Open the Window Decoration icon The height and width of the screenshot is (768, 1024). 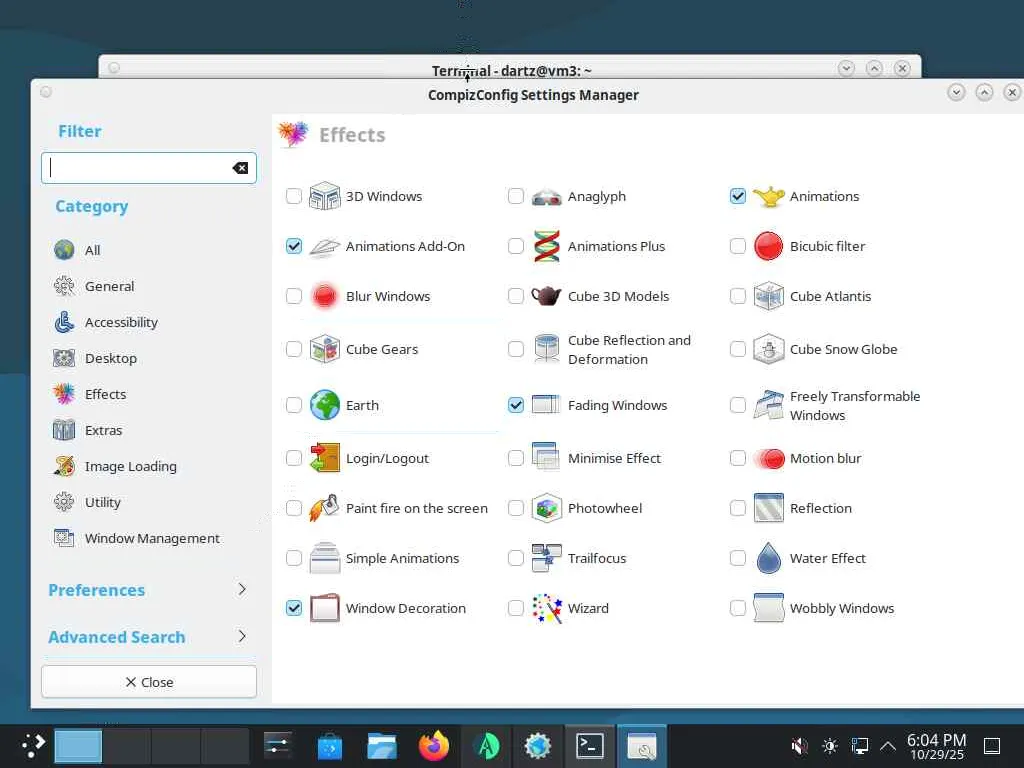coord(325,608)
